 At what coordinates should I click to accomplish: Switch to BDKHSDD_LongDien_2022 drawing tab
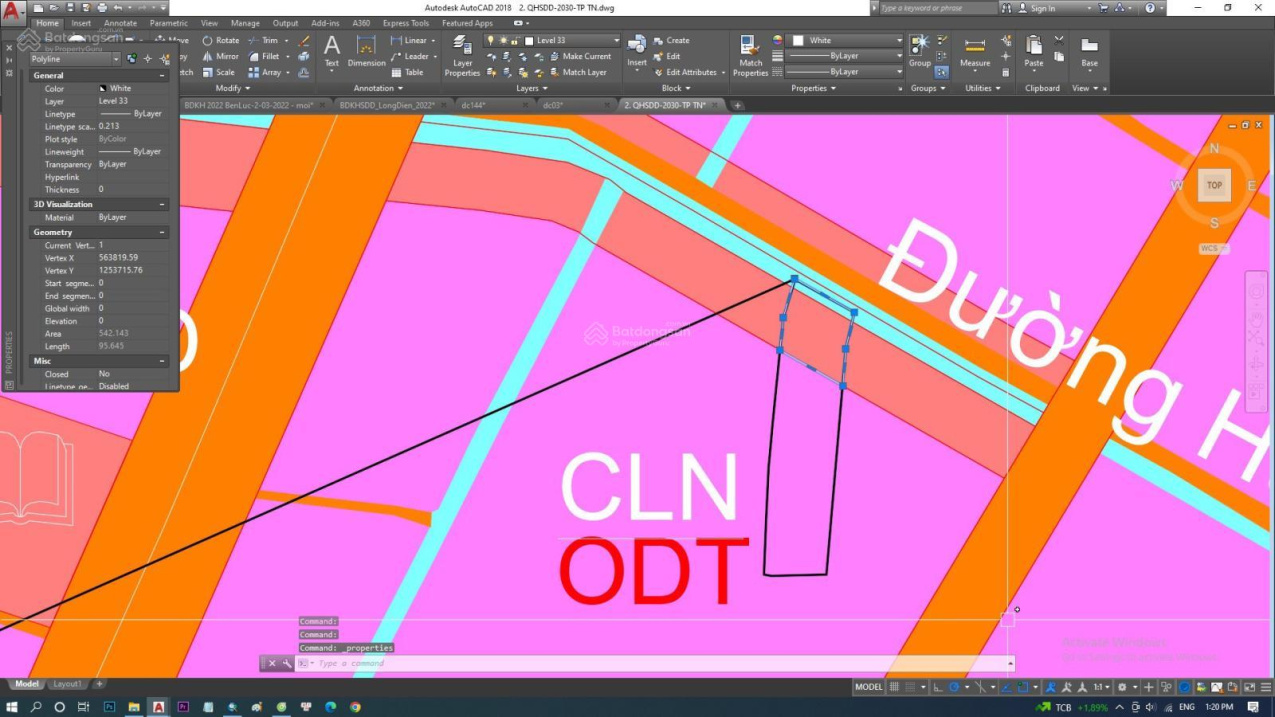[386, 105]
